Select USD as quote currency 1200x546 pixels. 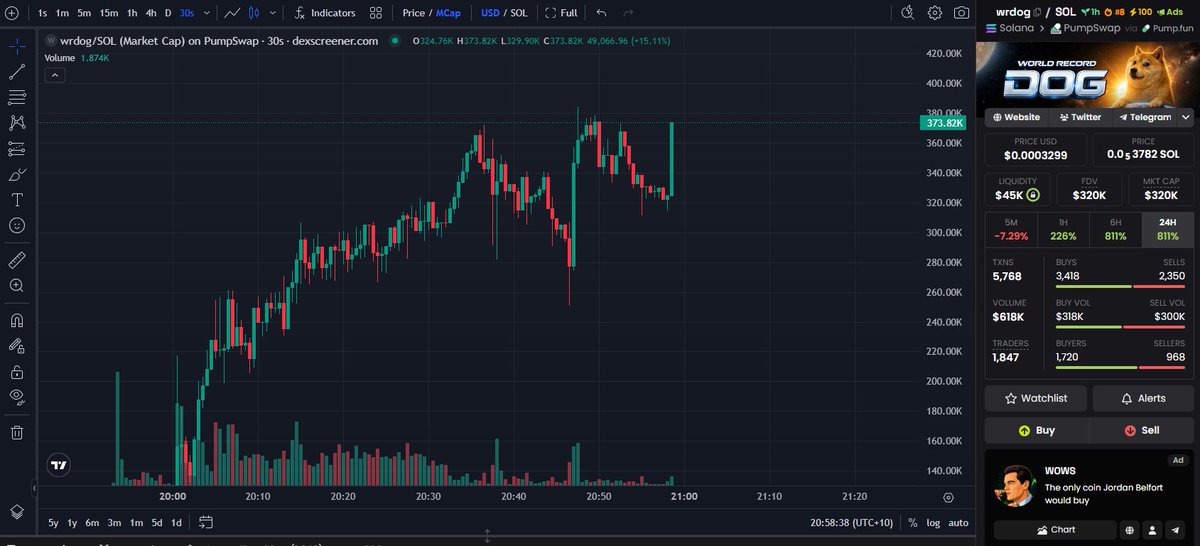pyautogui.click(x=490, y=13)
